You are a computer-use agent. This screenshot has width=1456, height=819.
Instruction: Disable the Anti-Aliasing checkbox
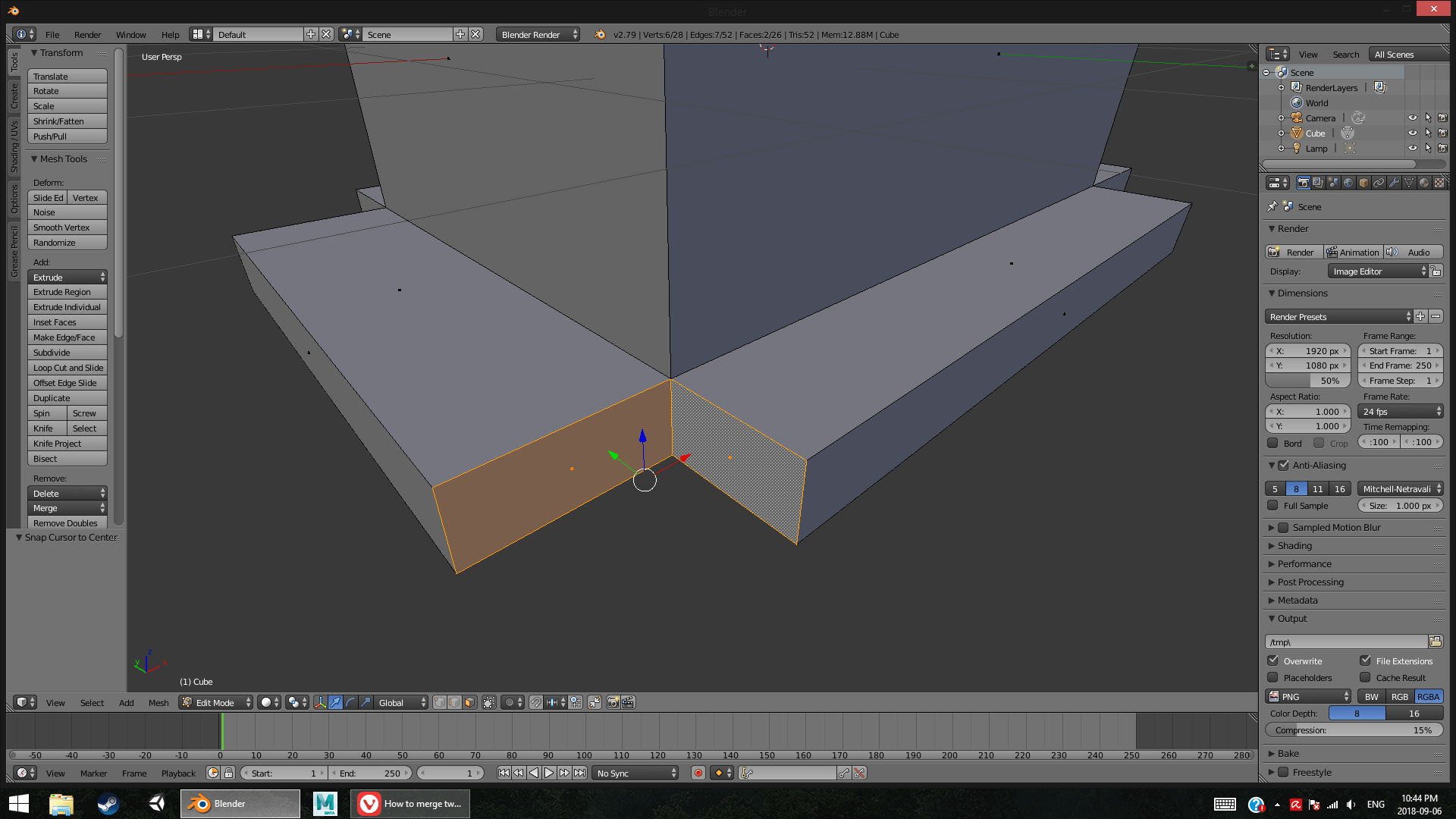point(1283,466)
